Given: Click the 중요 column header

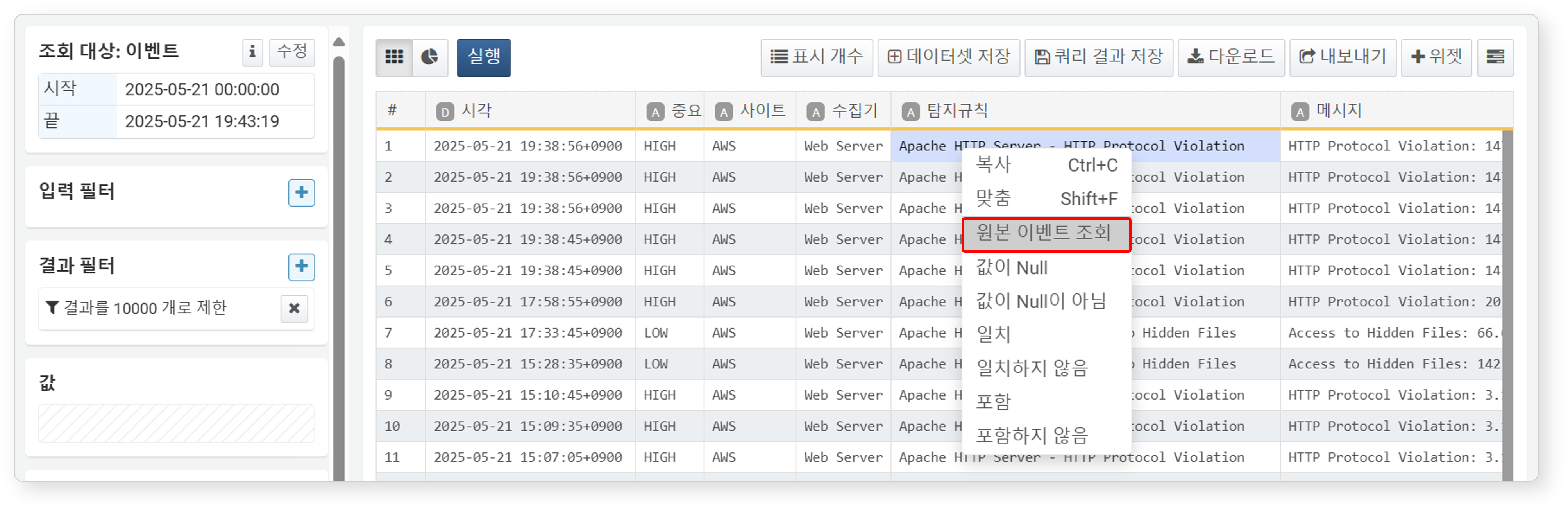Looking at the screenshot, I should click(670, 111).
